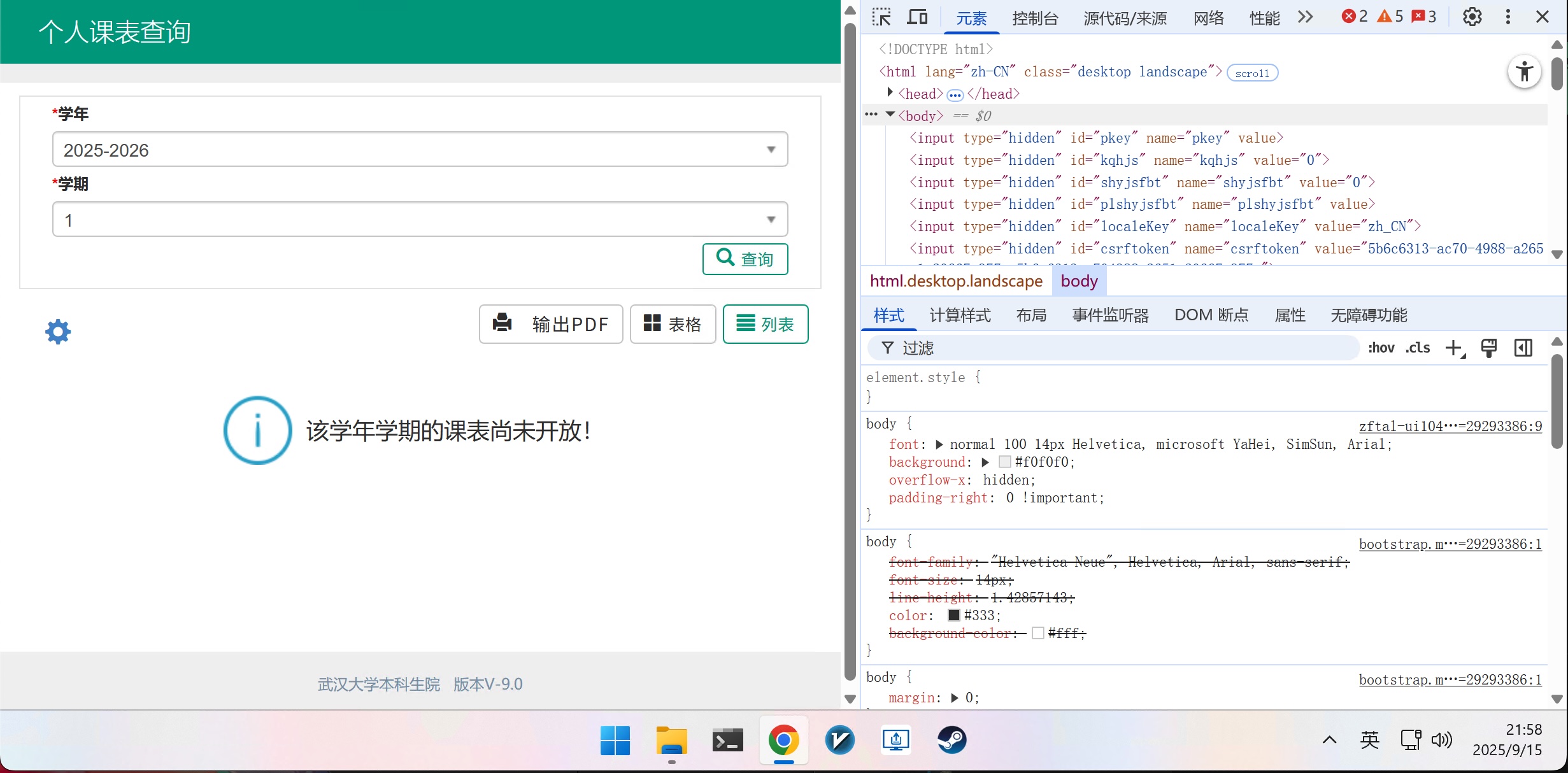The image size is (1568, 773).
Task: Toggle the :hov element state panel
Action: point(1381,348)
